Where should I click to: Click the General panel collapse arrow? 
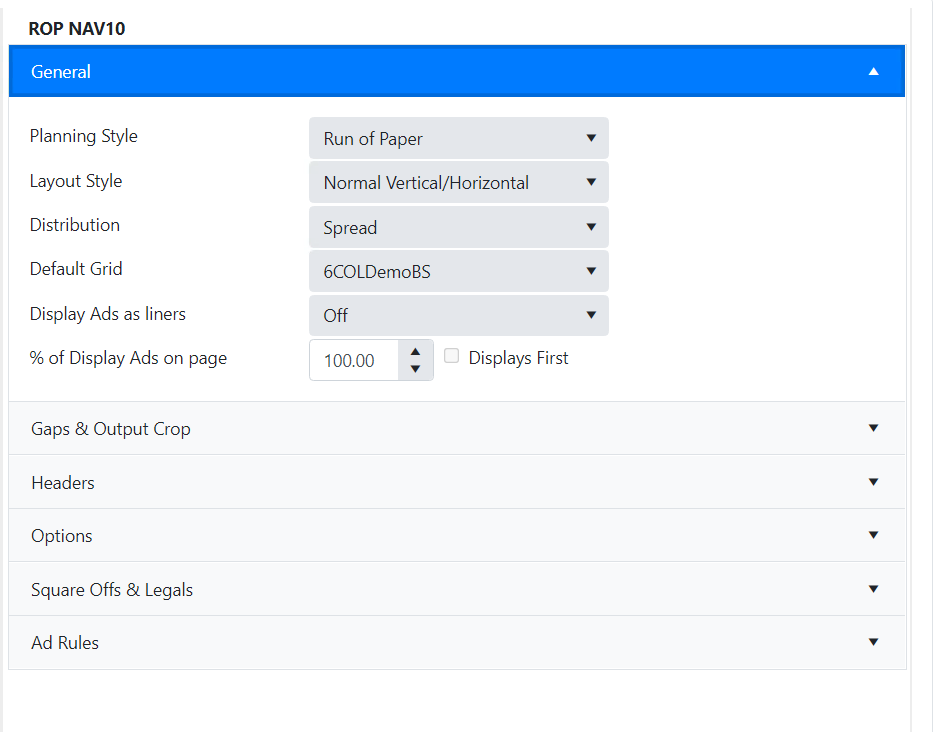coord(873,72)
